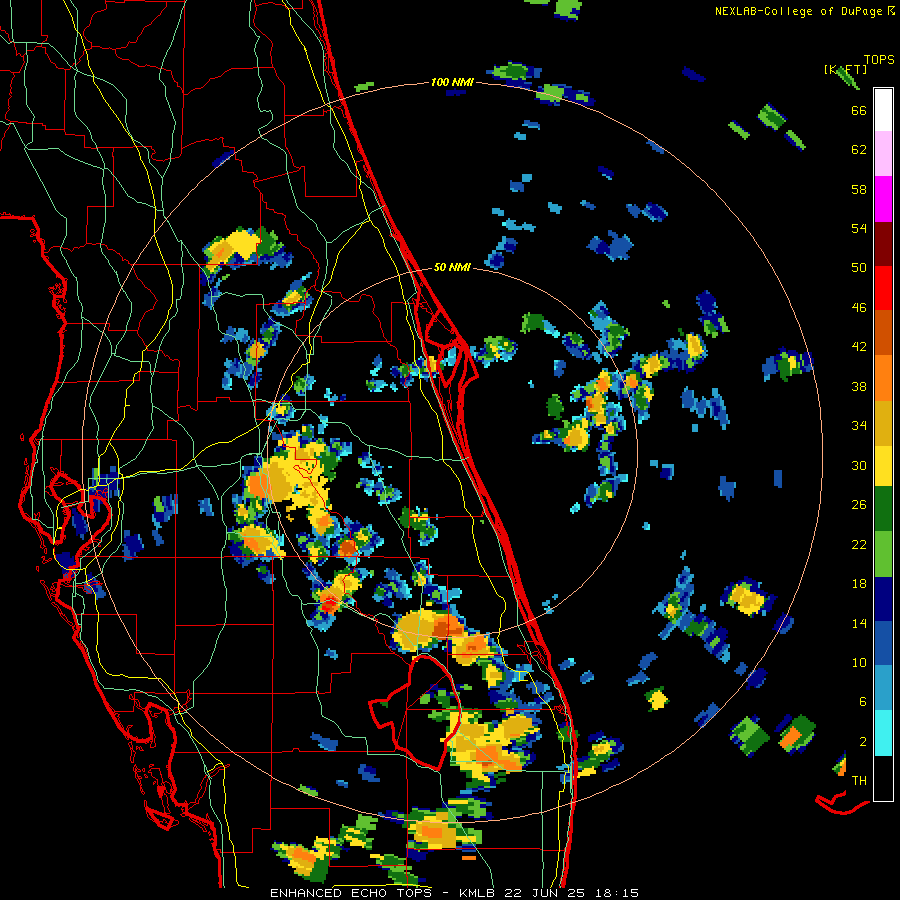The height and width of the screenshot is (900, 900).
Task: Pick the gold legend swatch
Action: (883, 423)
